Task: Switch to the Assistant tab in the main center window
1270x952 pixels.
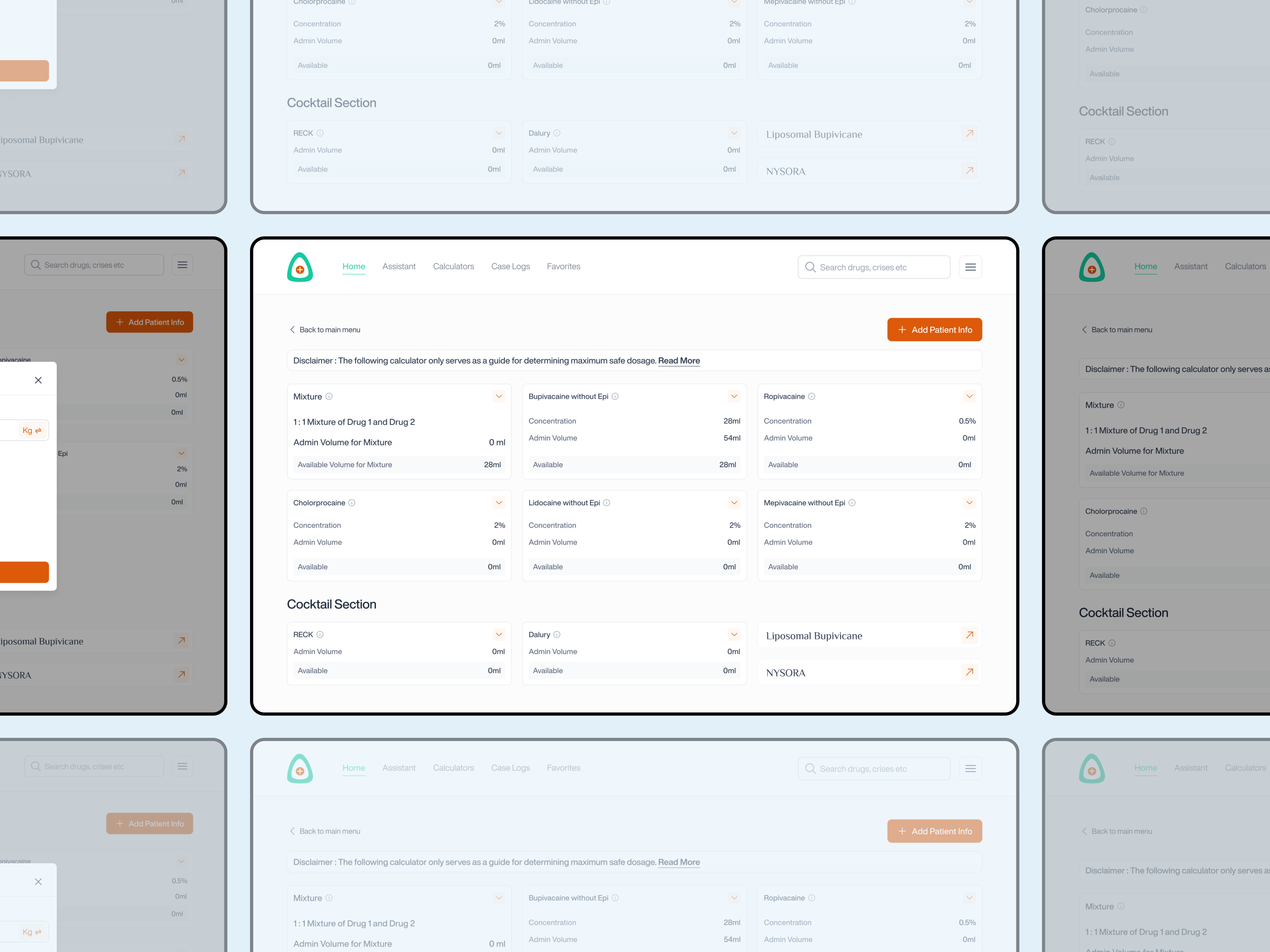Action: (x=399, y=266)
